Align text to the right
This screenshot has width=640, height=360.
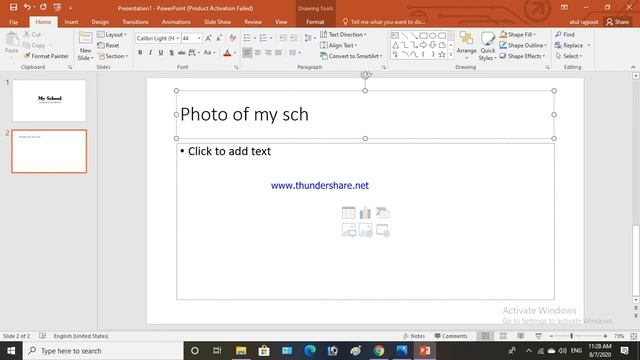coord(268,53)
